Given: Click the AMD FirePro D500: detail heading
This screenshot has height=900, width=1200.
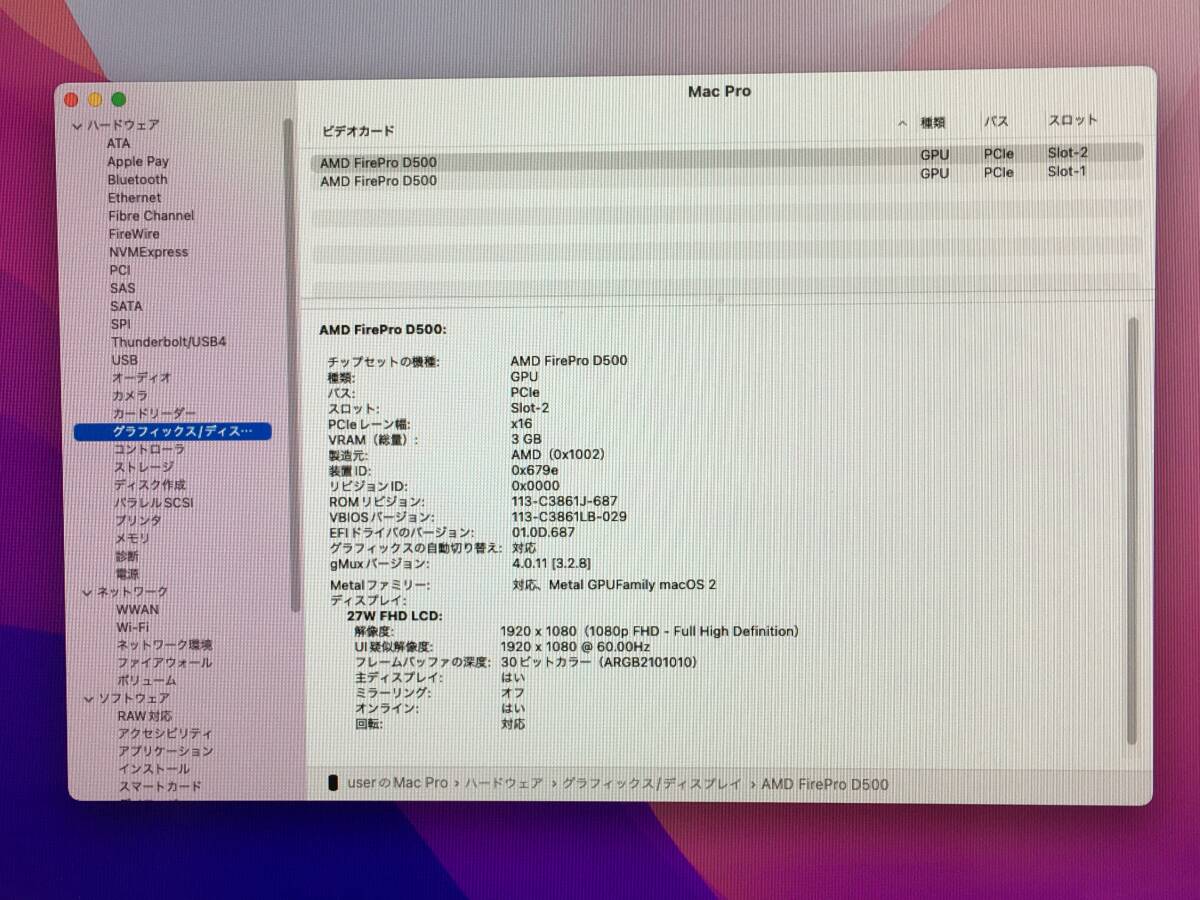Looking at the screenshot, I should click(383, 329).
